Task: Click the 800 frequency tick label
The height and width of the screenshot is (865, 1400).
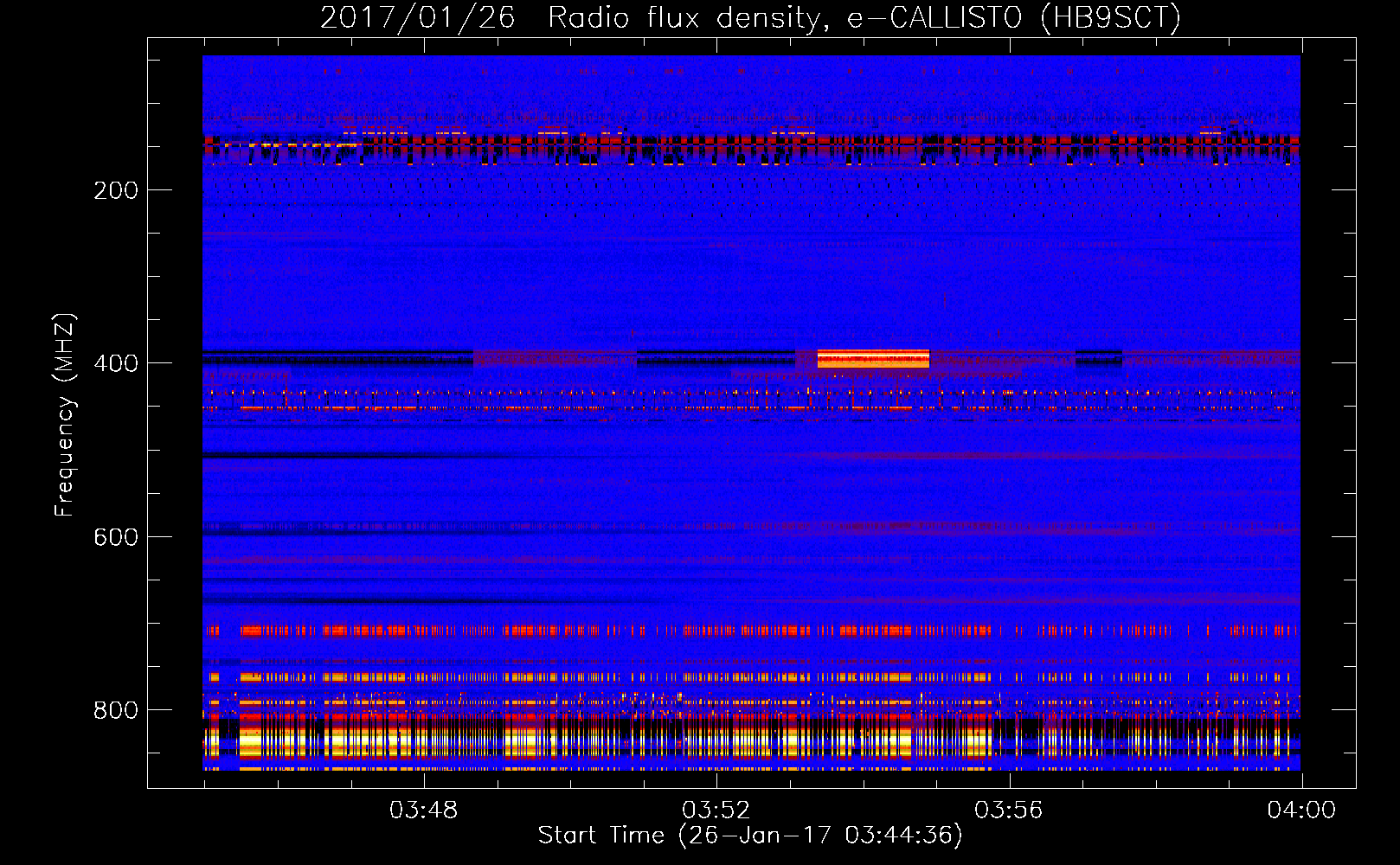Action: tap(116, 710)
